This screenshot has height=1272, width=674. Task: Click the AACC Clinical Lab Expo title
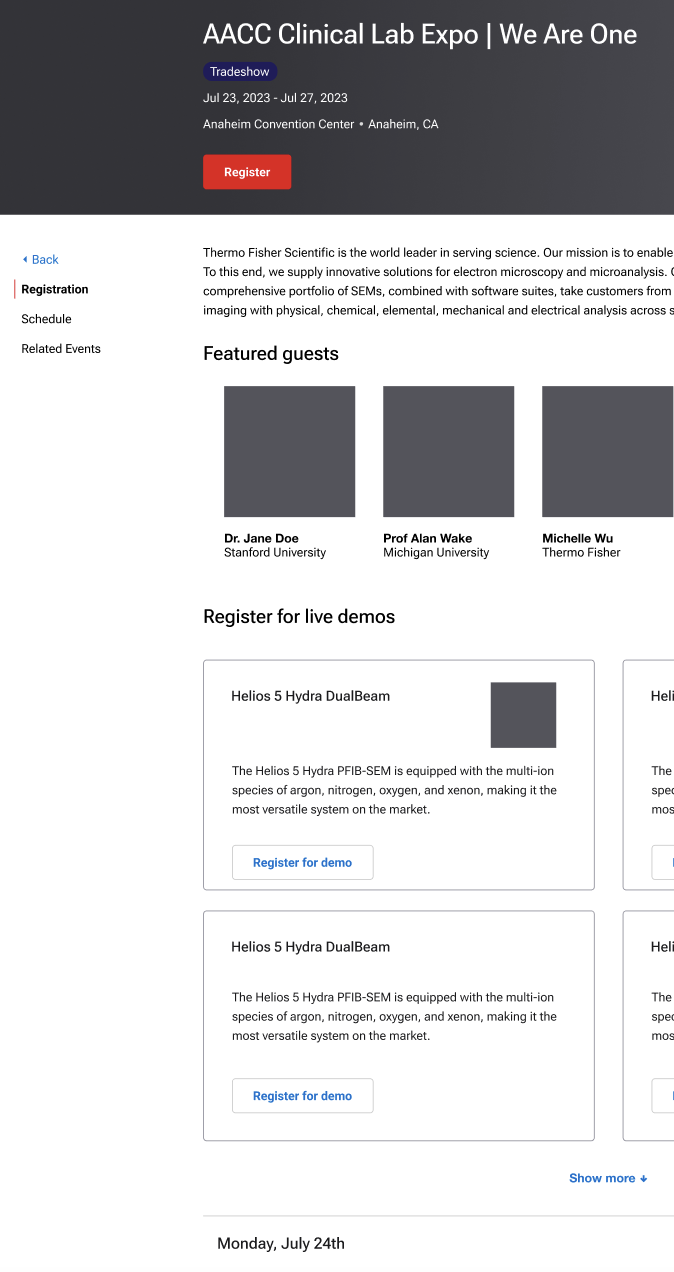click(420, 35)
